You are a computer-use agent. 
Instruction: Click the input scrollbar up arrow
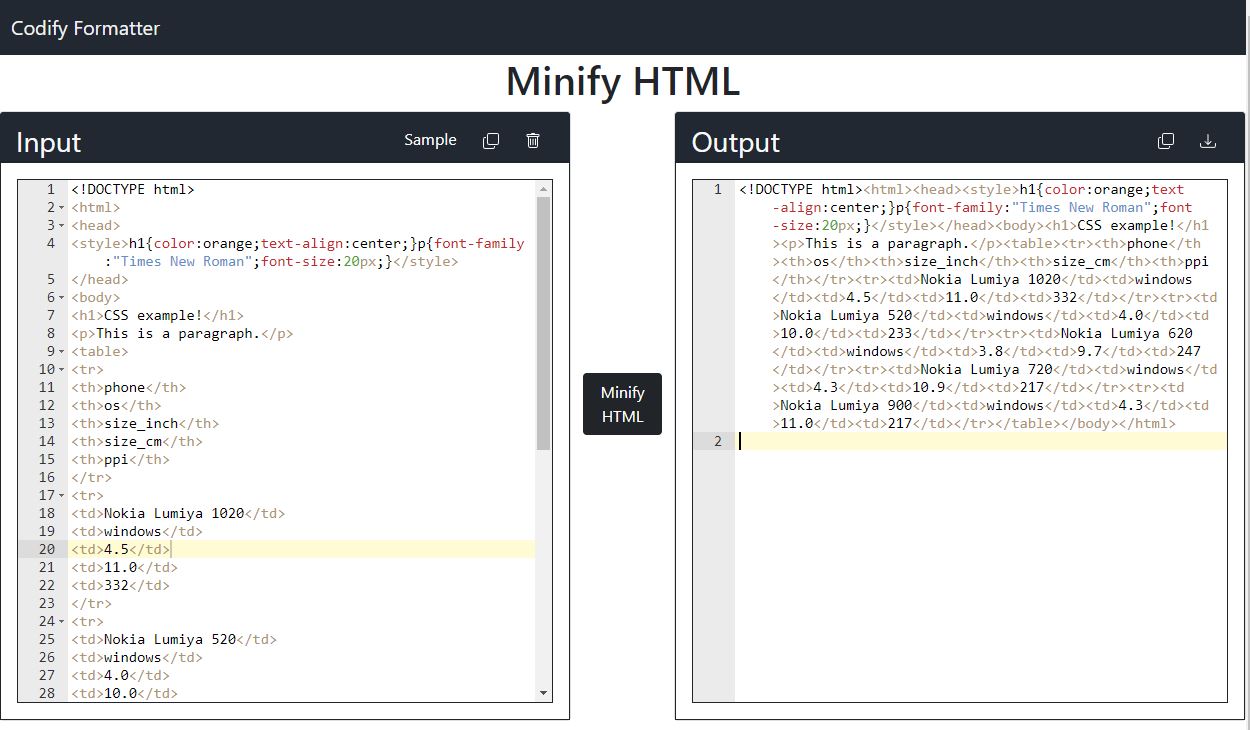pyautogui.click(x=544, y=188)
